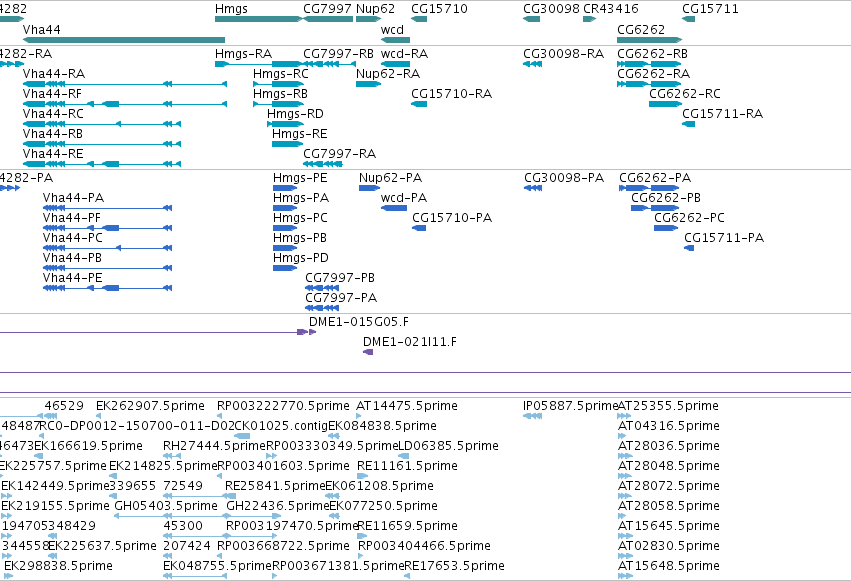This screenshot has height=581, width=851.
Task: Click the CG6262 gene label
Action: (641, 30)
